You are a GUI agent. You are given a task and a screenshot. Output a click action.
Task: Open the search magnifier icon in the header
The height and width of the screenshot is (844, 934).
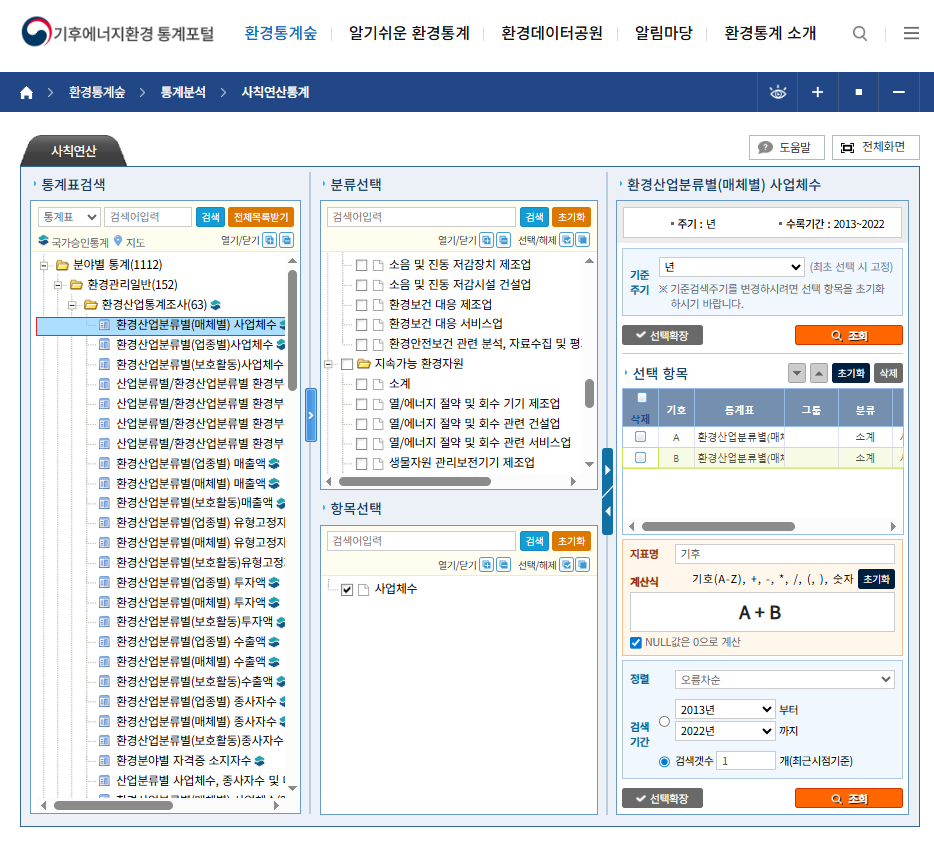pyautogui.click(x=860, y=33)
